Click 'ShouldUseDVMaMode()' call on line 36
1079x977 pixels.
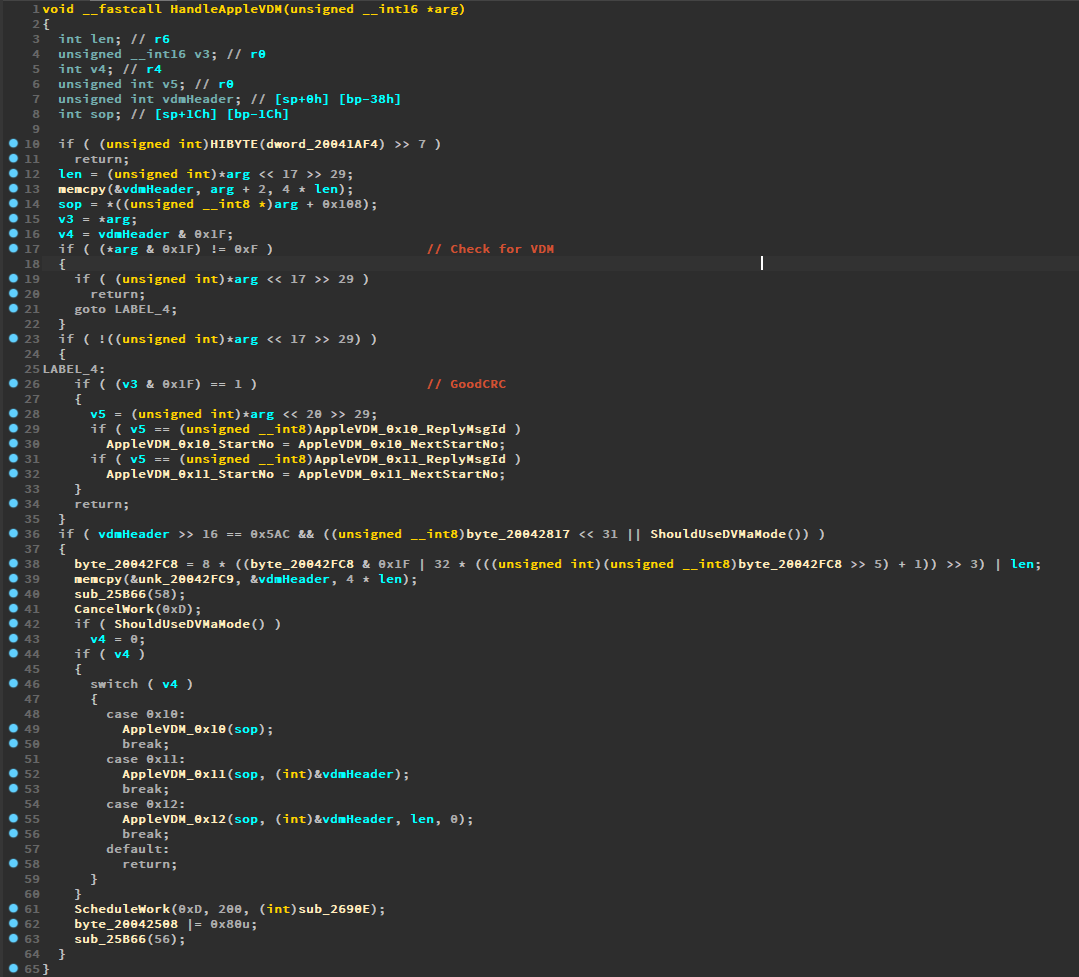729,534
